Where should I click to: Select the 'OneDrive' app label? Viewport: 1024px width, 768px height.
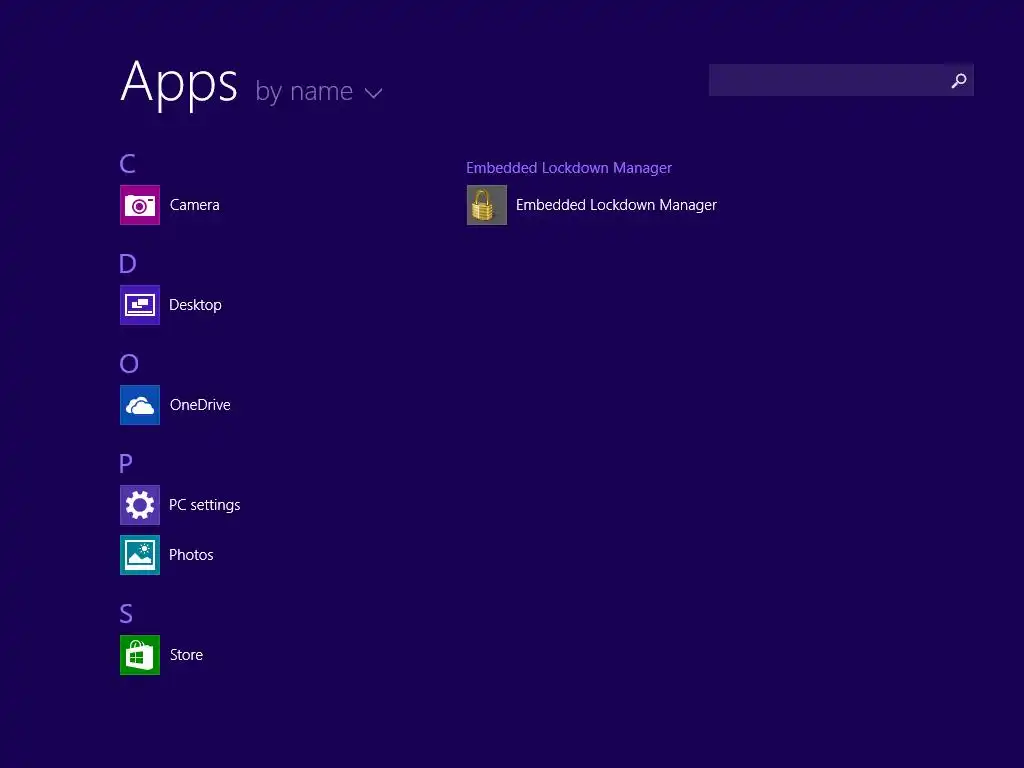[200, 405]
